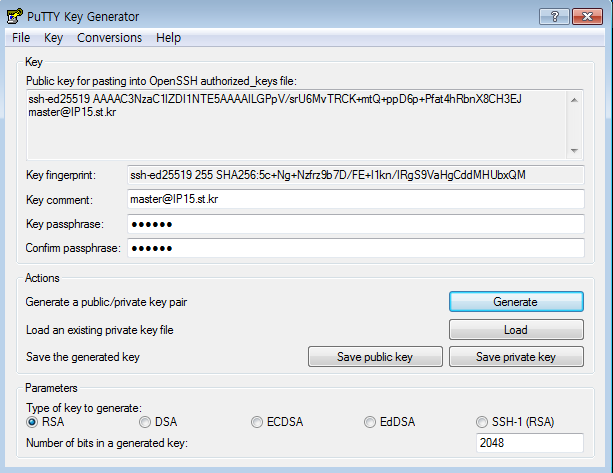Click the Load button

point(516,330)
